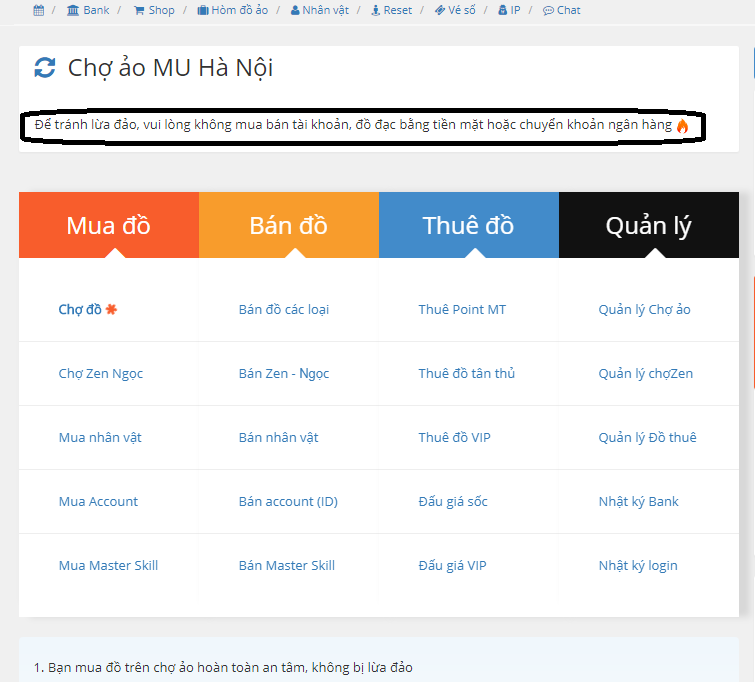Open the Bank navigation link
This screenshot has width=755, height=682.
[96, 10]
